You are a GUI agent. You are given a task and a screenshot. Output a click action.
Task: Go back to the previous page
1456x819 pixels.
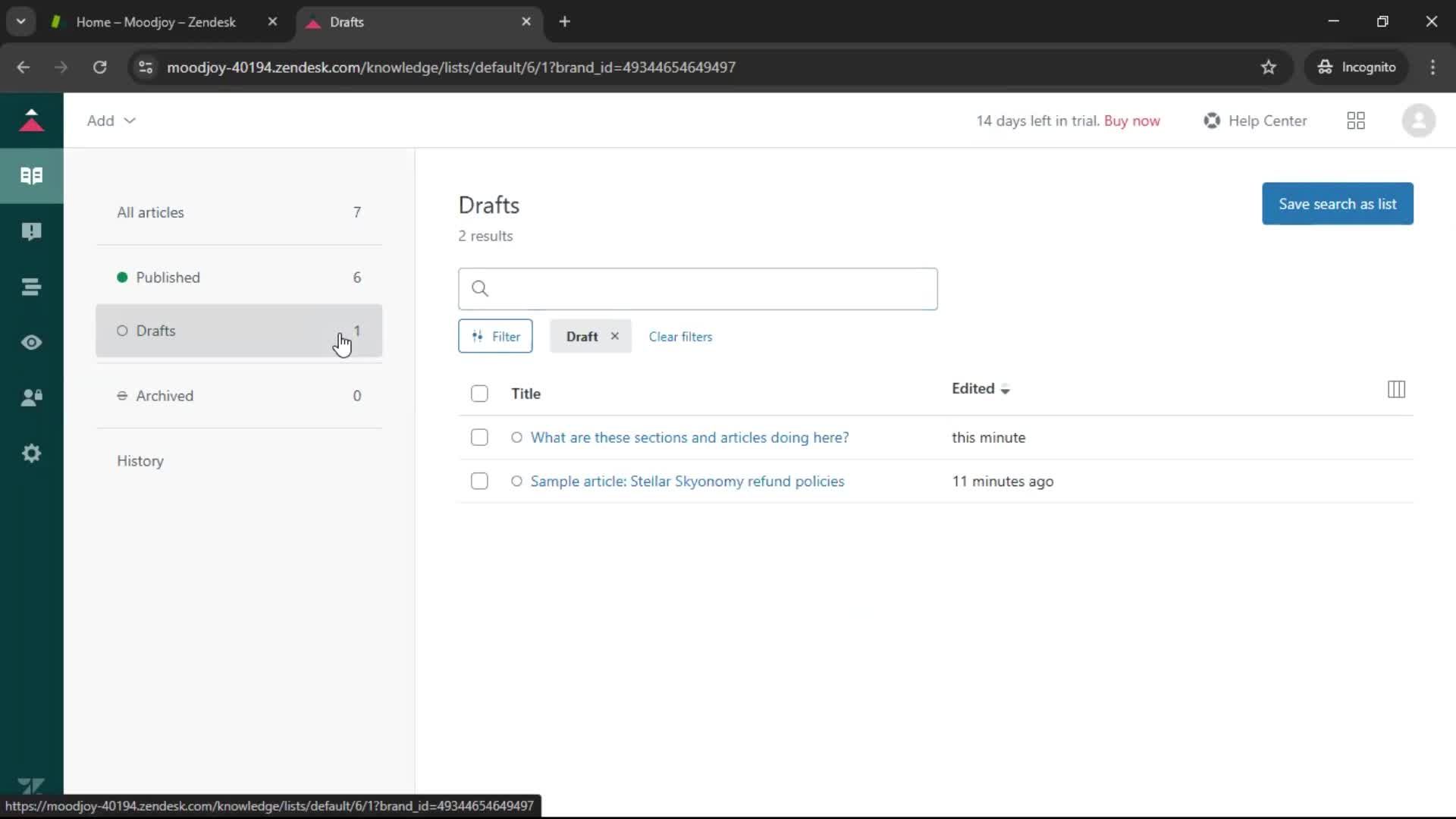coord(24,67)
